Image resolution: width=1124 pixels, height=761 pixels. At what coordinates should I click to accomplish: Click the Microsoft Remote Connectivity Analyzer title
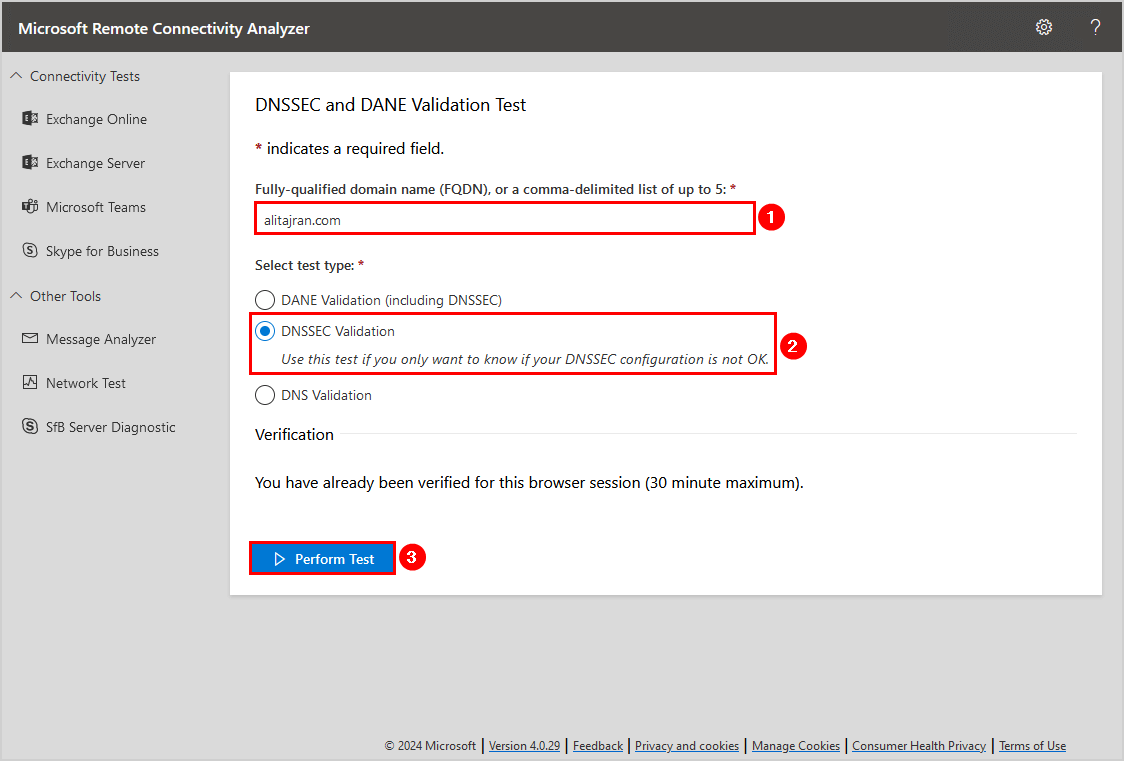(x=163, y=29)
